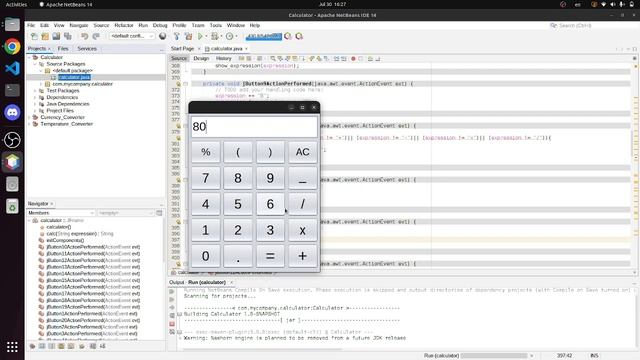Click the + button on the calculator
This screenshot has height=360, width=640.
click(x=302, y=256)
